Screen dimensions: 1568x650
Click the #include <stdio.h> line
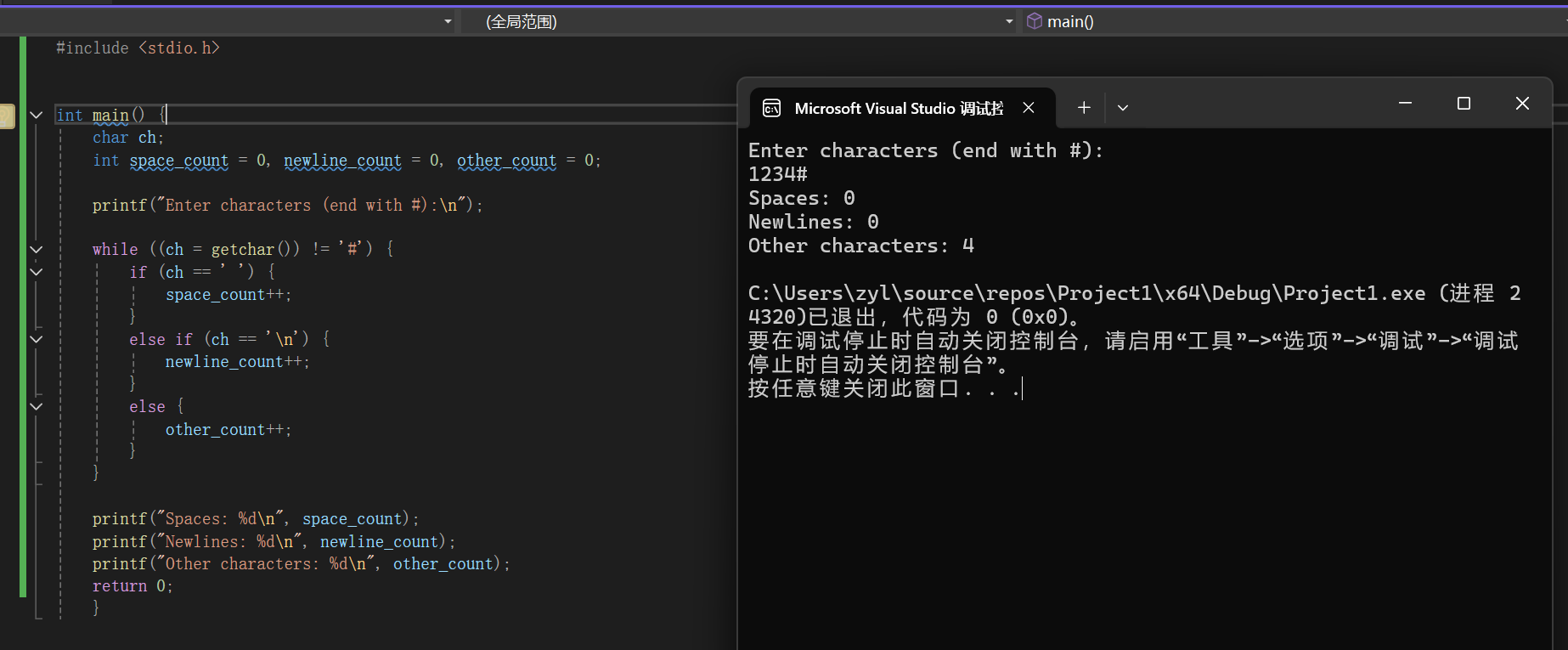tap(138, 48)
